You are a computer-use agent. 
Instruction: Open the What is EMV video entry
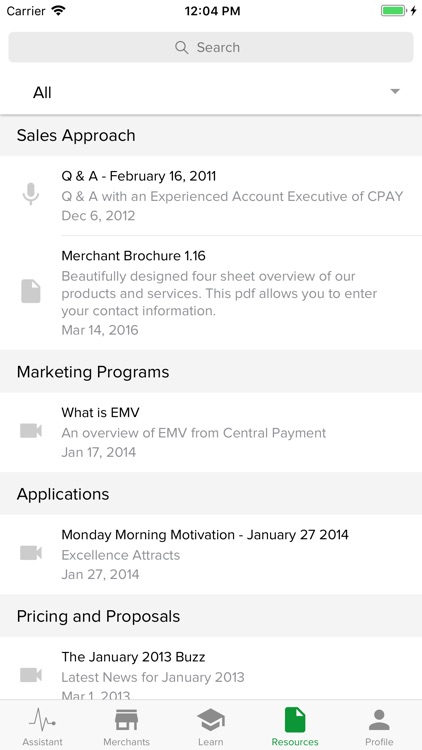pos(211,432)
